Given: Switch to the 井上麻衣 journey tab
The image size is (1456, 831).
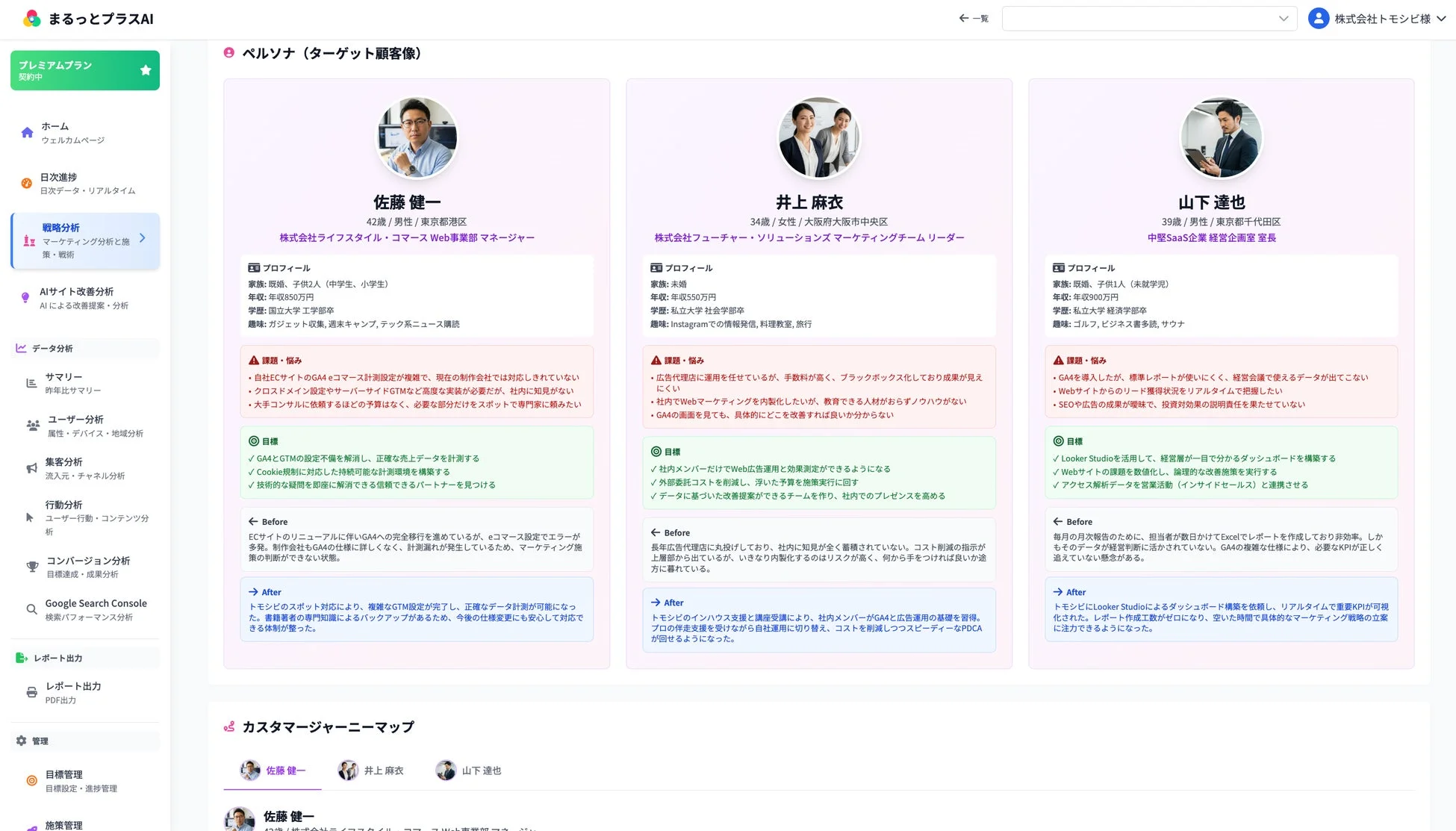Looking at the screenshot, I should pos(371,770).
